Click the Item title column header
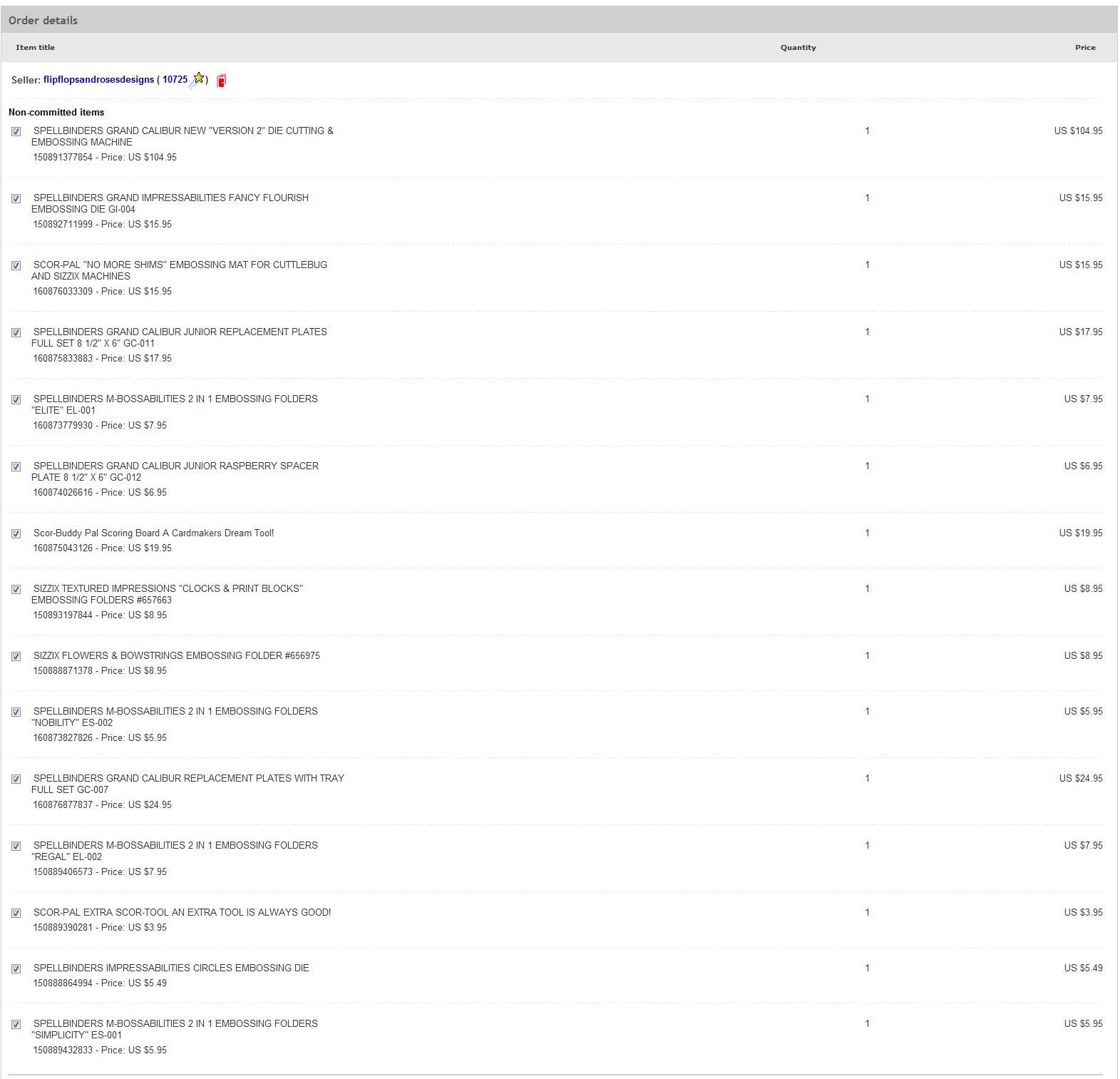Viewport: 1120px width, 1079px height. click(35, 48)
